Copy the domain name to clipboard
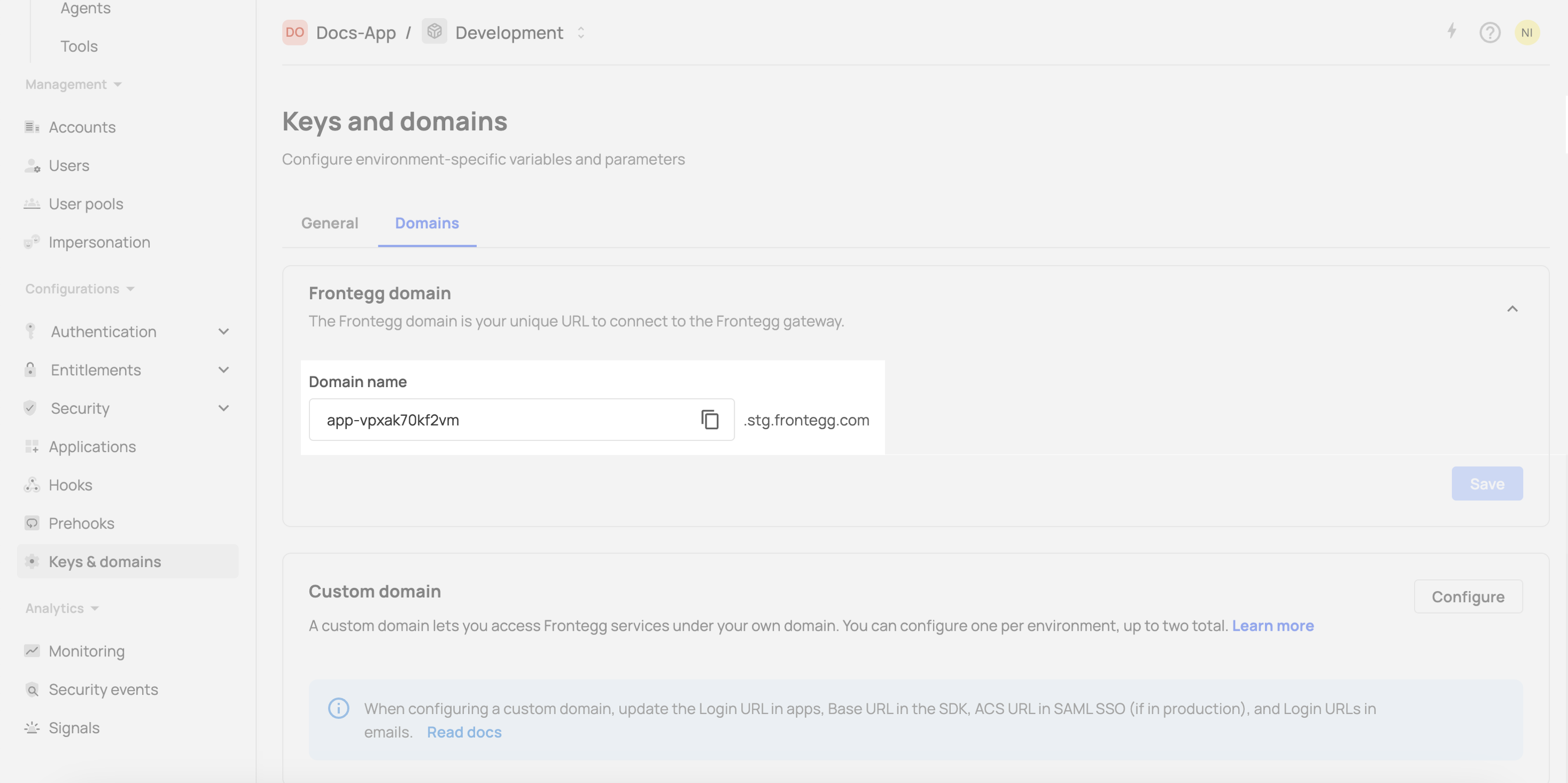Image resolution: width=1568 pixels, height=783 pixels. (x=710, y=420)
